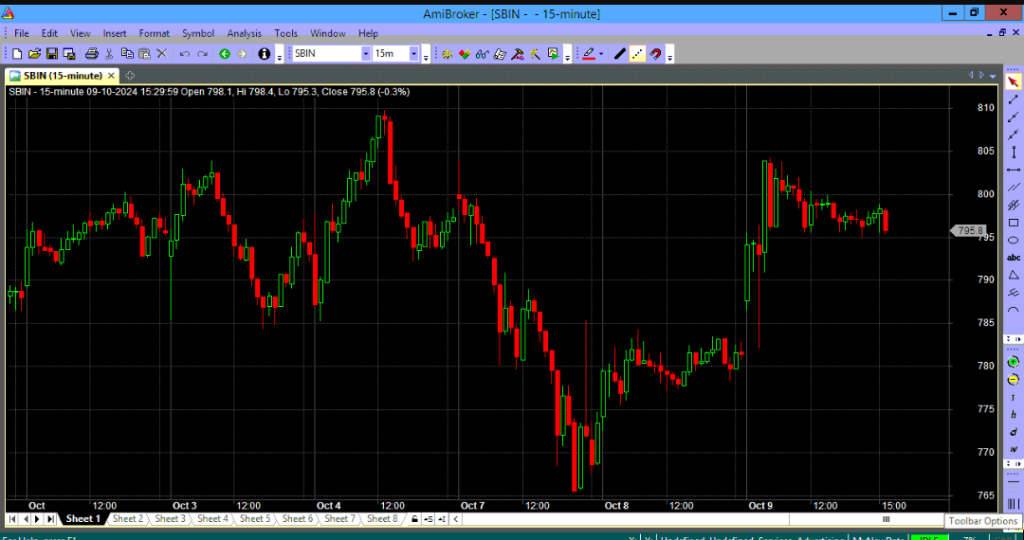Go forward with the grey arrow button

click(242, 54)
